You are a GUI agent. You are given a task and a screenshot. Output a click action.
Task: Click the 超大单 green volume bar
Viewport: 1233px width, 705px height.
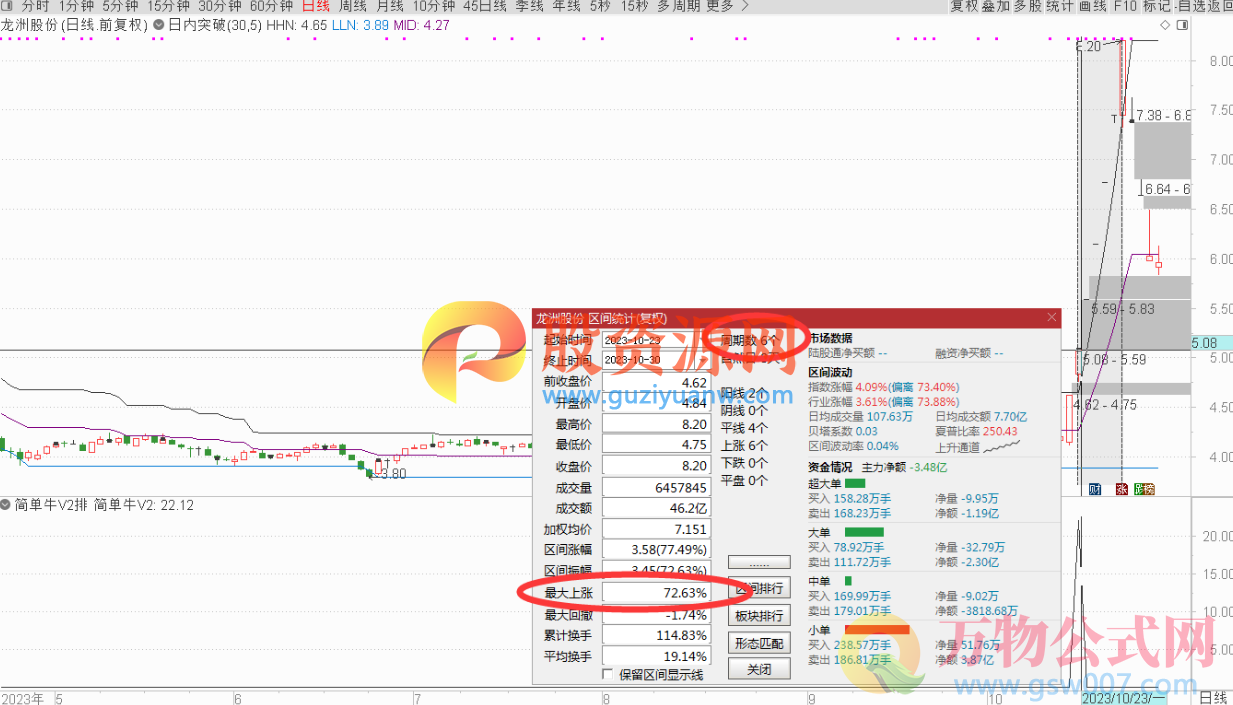(855, 483)
